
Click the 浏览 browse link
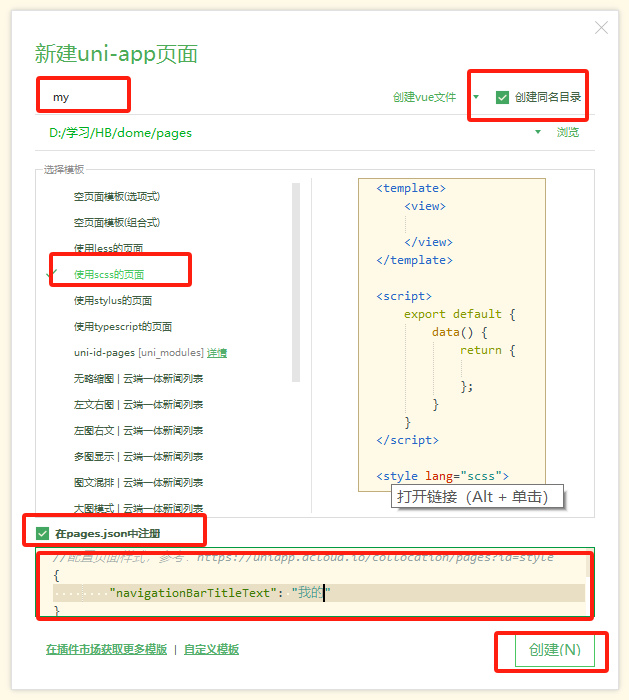point(568,132)
